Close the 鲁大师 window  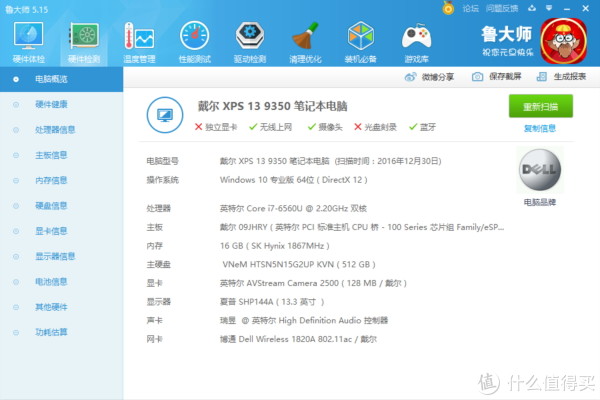[585, 8]
